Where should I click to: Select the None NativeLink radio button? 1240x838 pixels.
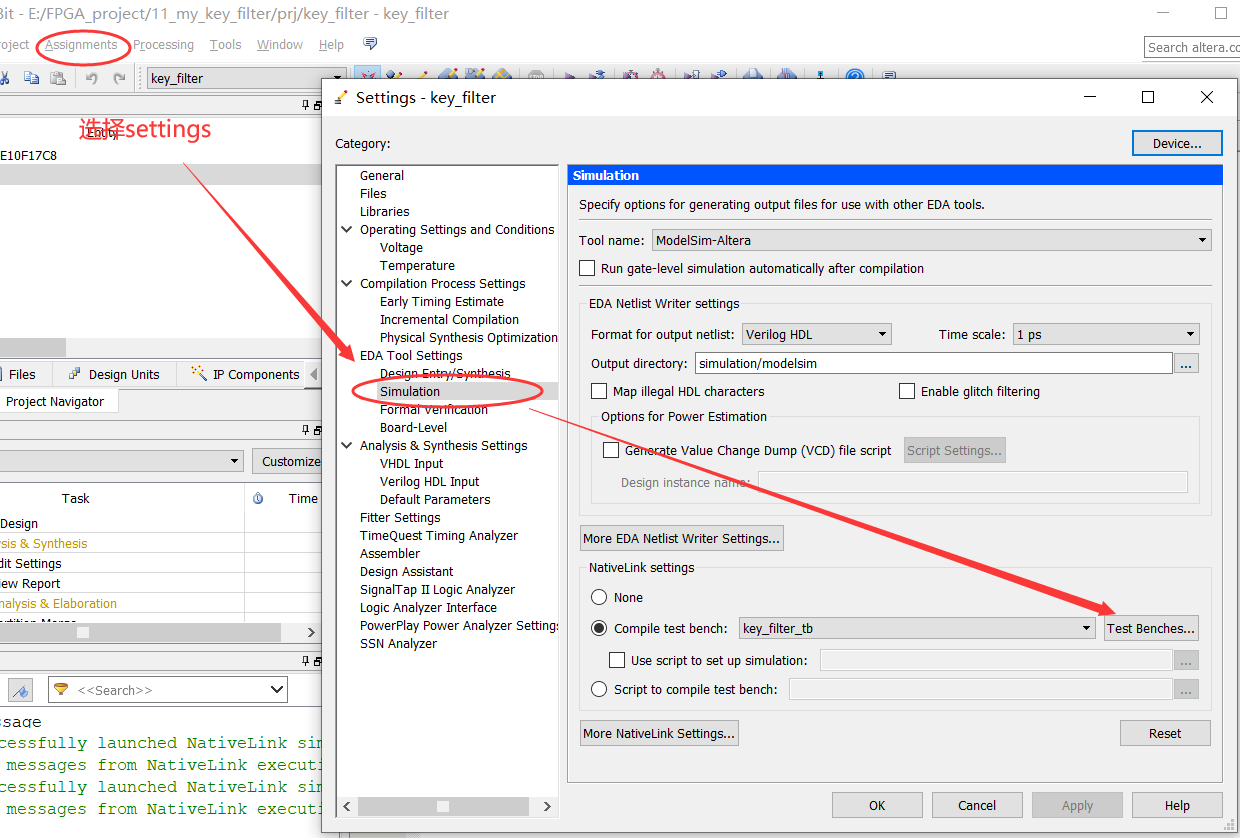pos(599,597)
